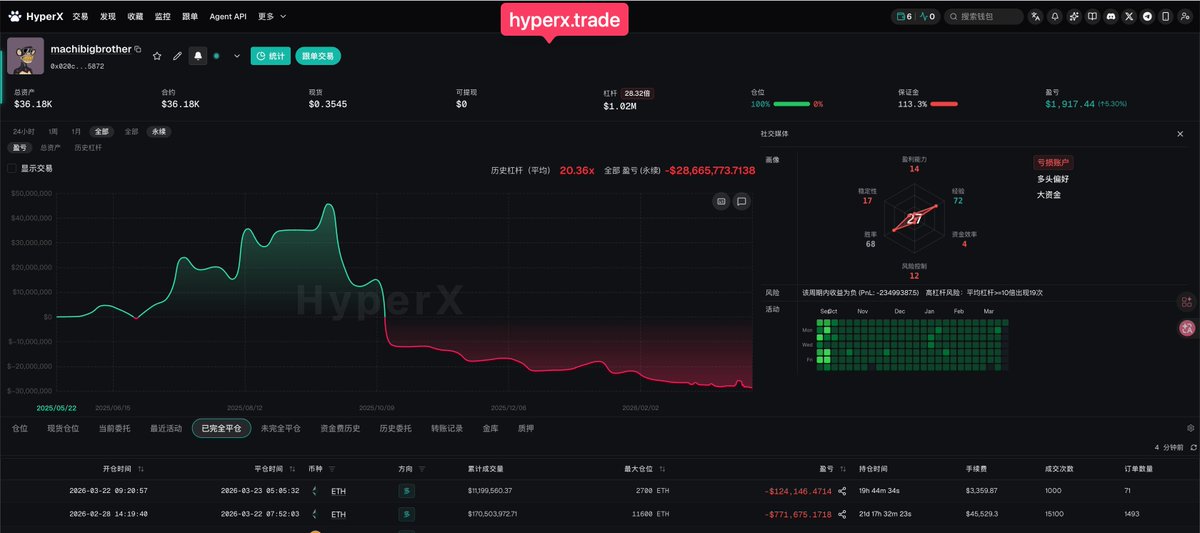Select the 永续 perpetual filter
The width and height of the screenshot is (1200, 533).
(x=158, y=131)
